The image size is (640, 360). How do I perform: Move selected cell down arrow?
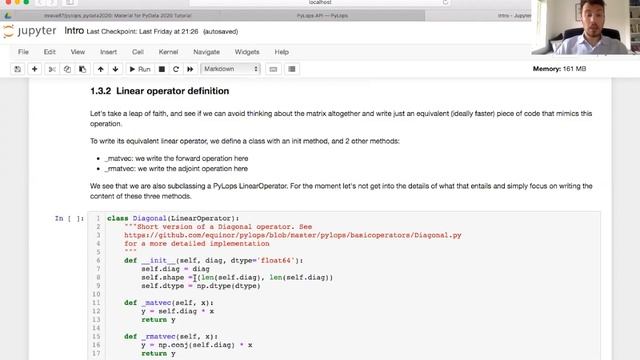[x=116, y=69]
